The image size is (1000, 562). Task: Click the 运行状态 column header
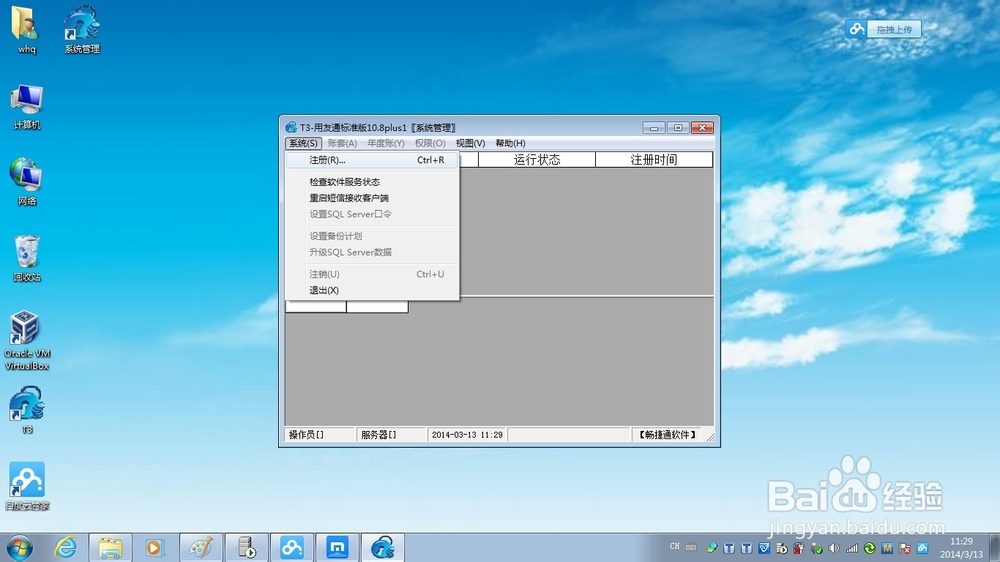click(536, 159)
